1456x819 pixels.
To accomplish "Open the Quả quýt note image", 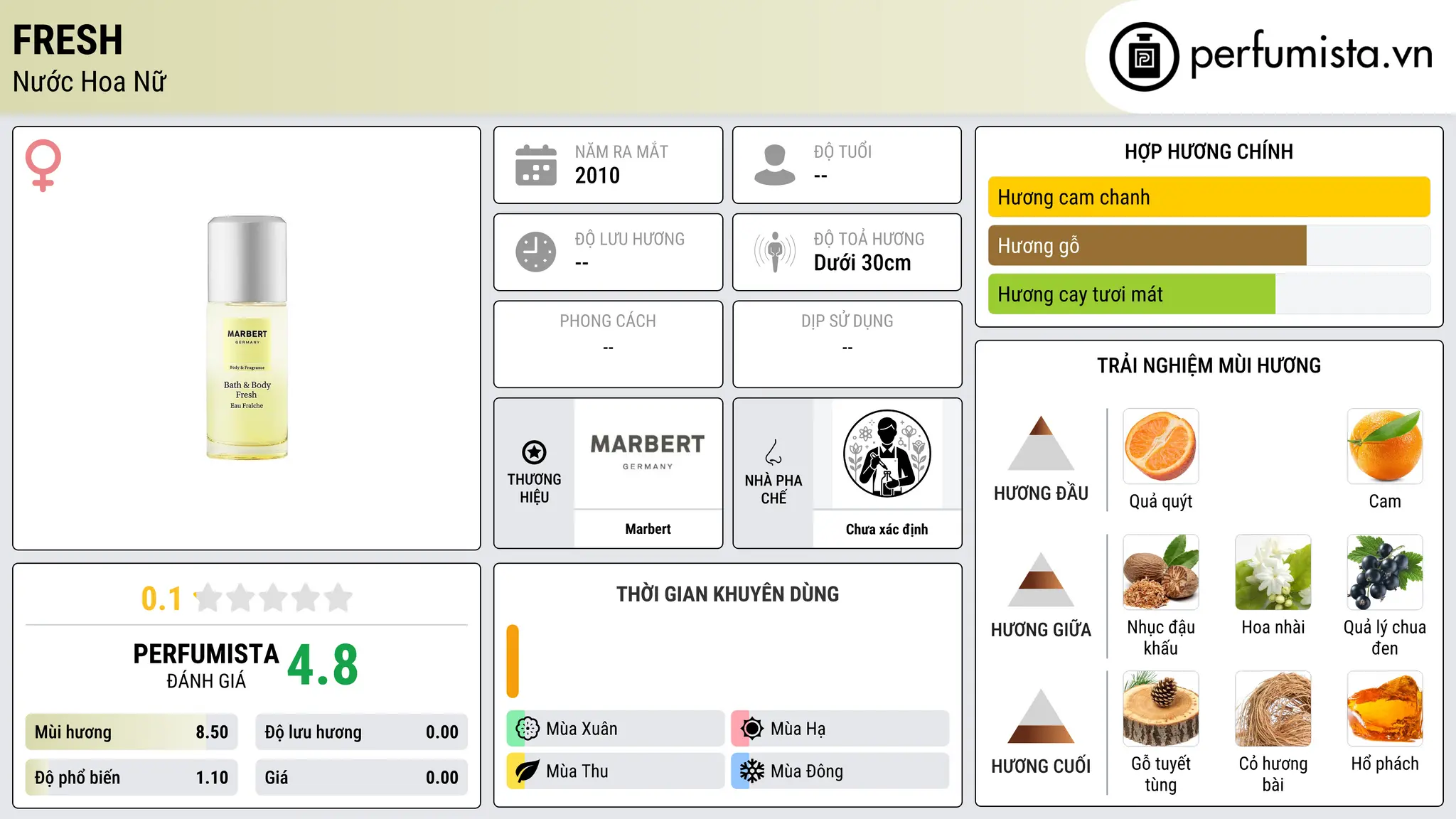I will click(1161, 446).
